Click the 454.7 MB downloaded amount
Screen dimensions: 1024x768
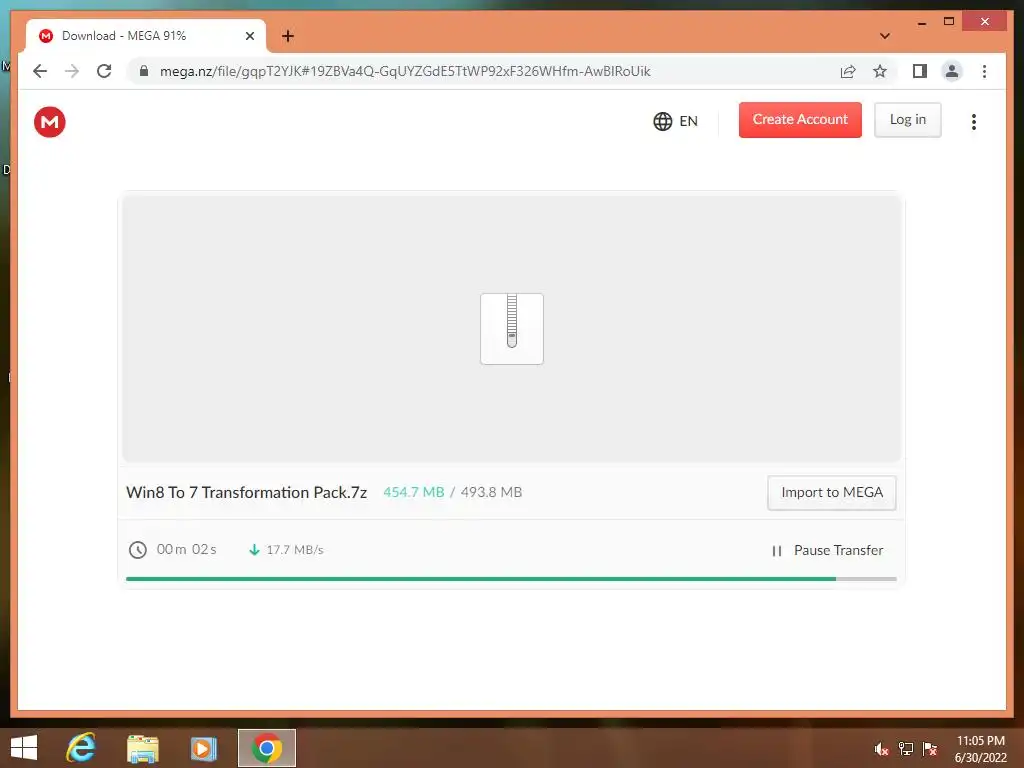click(x=413, y=492)
